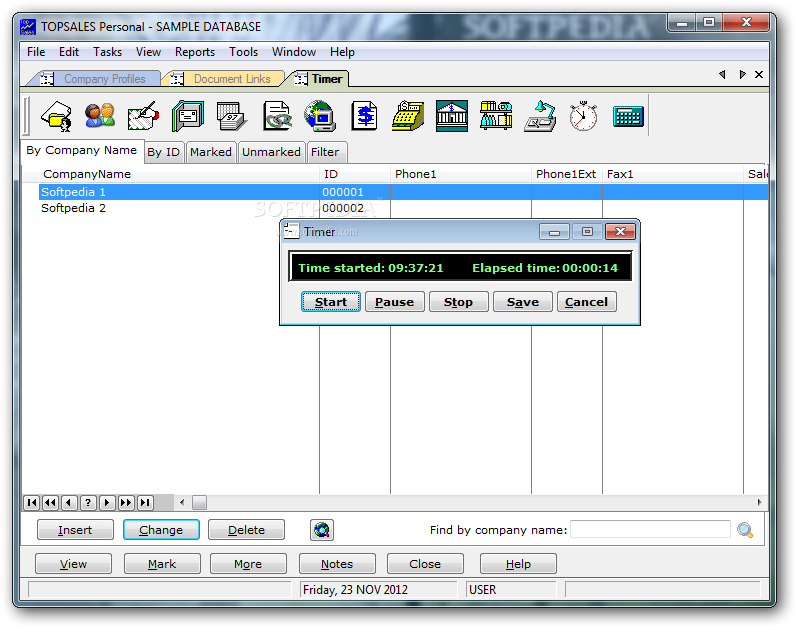Click the More button

pos(248,564)
